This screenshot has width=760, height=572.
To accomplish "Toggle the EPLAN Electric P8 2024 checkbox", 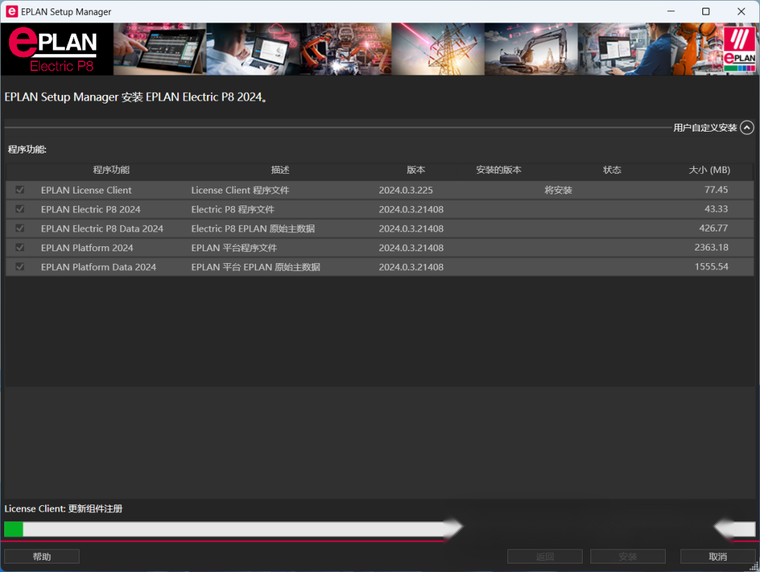I will coord(19,209).
